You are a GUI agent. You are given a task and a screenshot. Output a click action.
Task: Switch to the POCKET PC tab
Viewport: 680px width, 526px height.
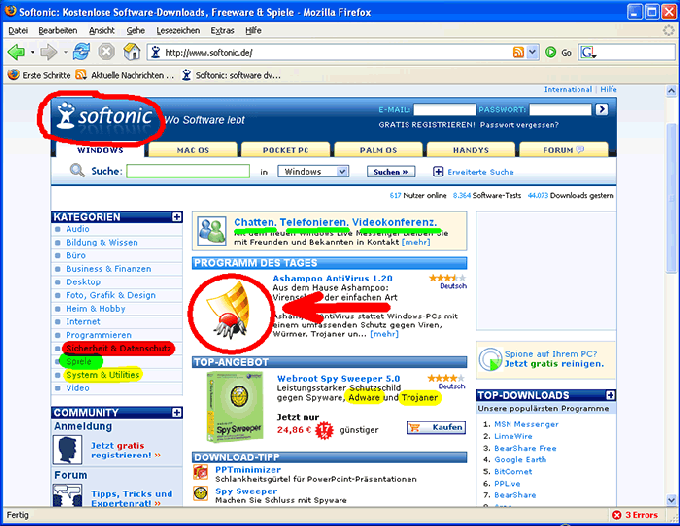[x=285, y=150]
